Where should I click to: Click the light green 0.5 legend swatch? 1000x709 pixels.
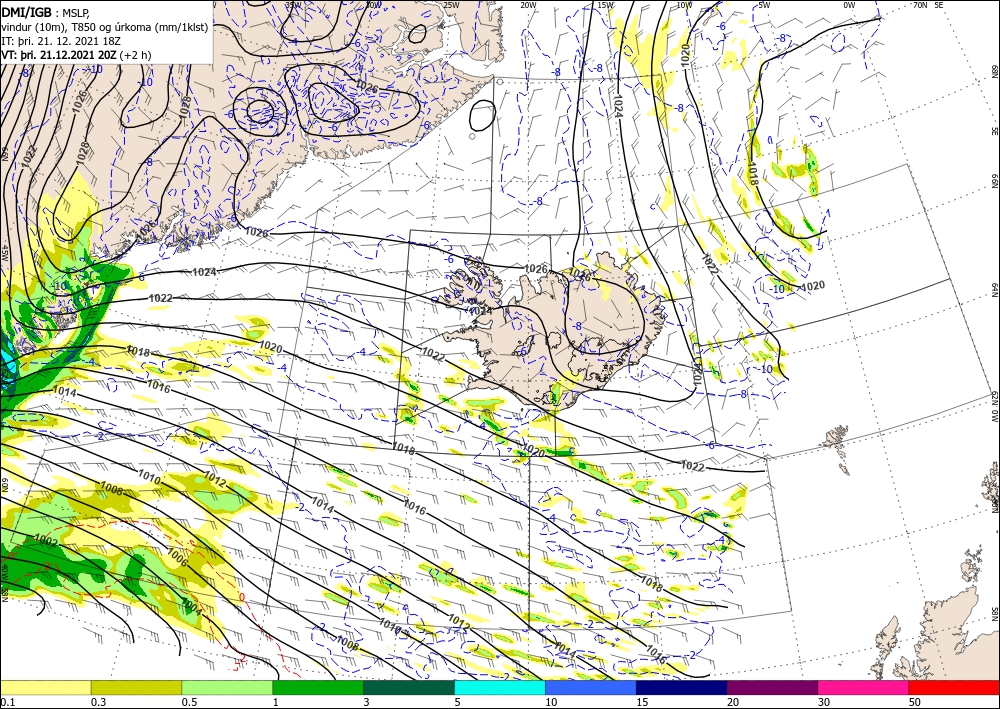[227, 687]
